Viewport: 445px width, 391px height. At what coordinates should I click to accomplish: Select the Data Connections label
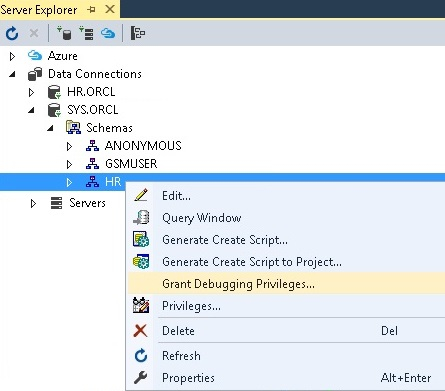pos(95,74)
